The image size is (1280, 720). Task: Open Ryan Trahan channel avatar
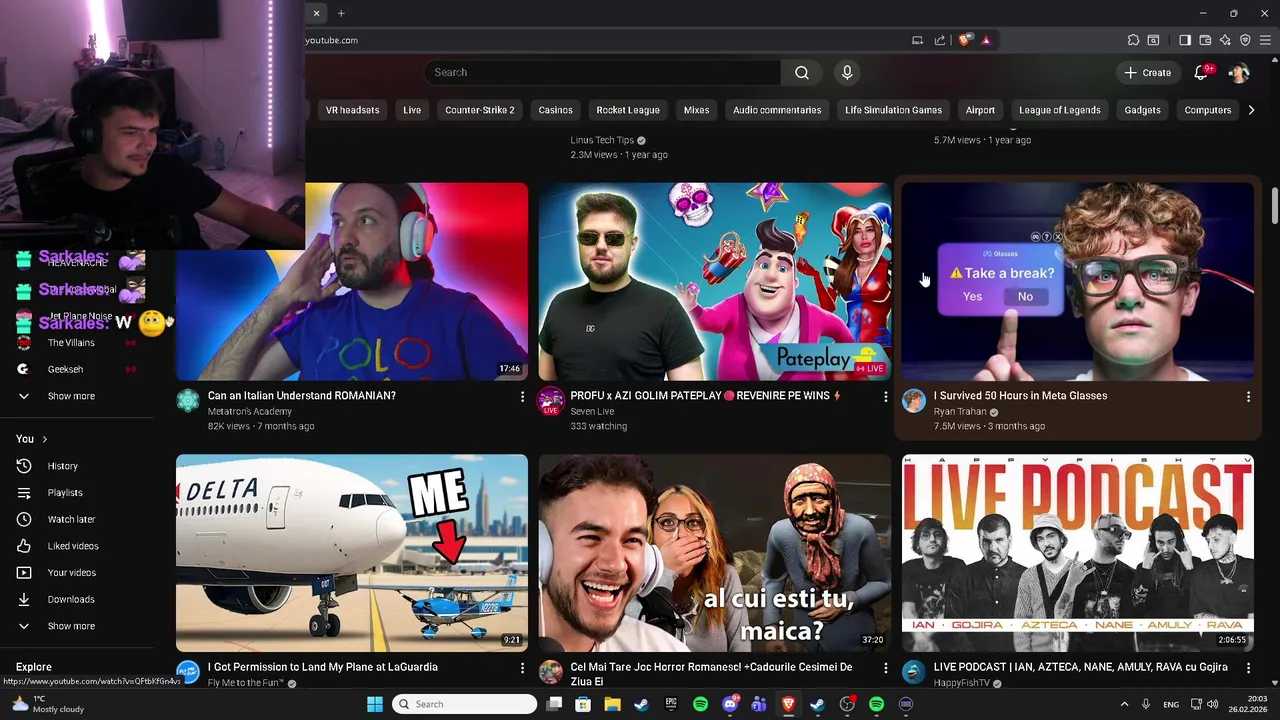coord(914,401)
